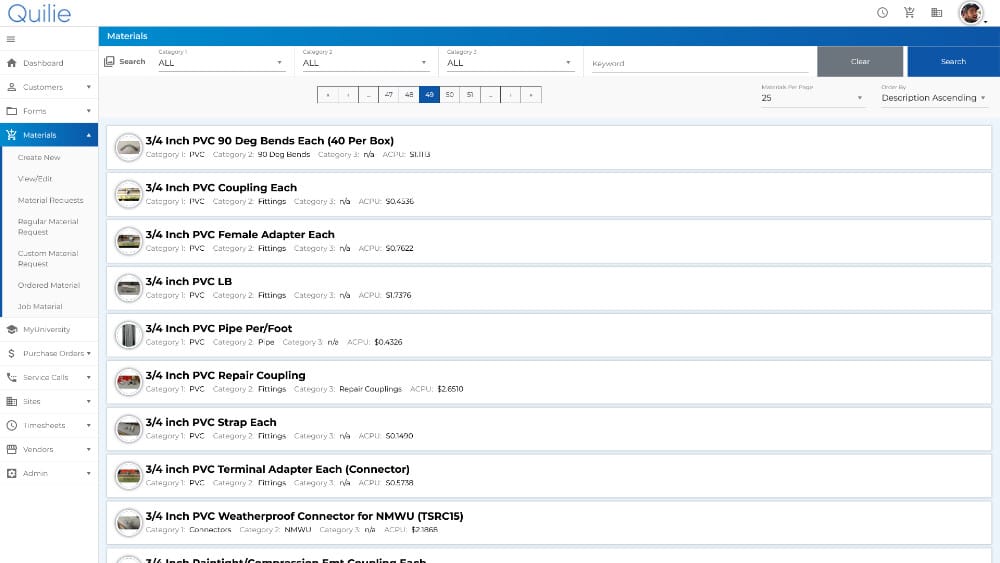
Task: Open thumbnail of 3/4 inch PVC LB
Action: (x=128, y=288)
